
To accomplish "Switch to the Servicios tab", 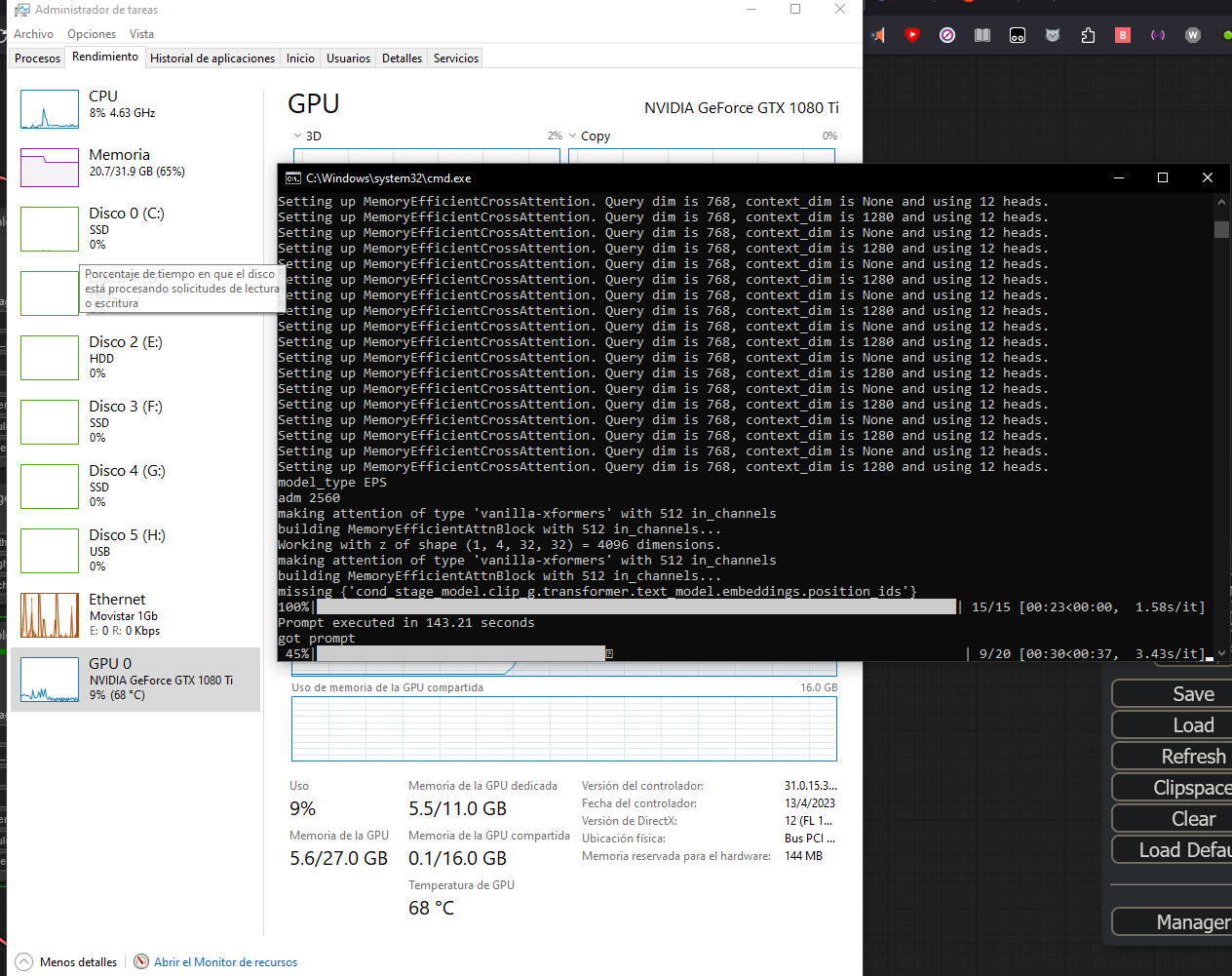I will [454, 58].
